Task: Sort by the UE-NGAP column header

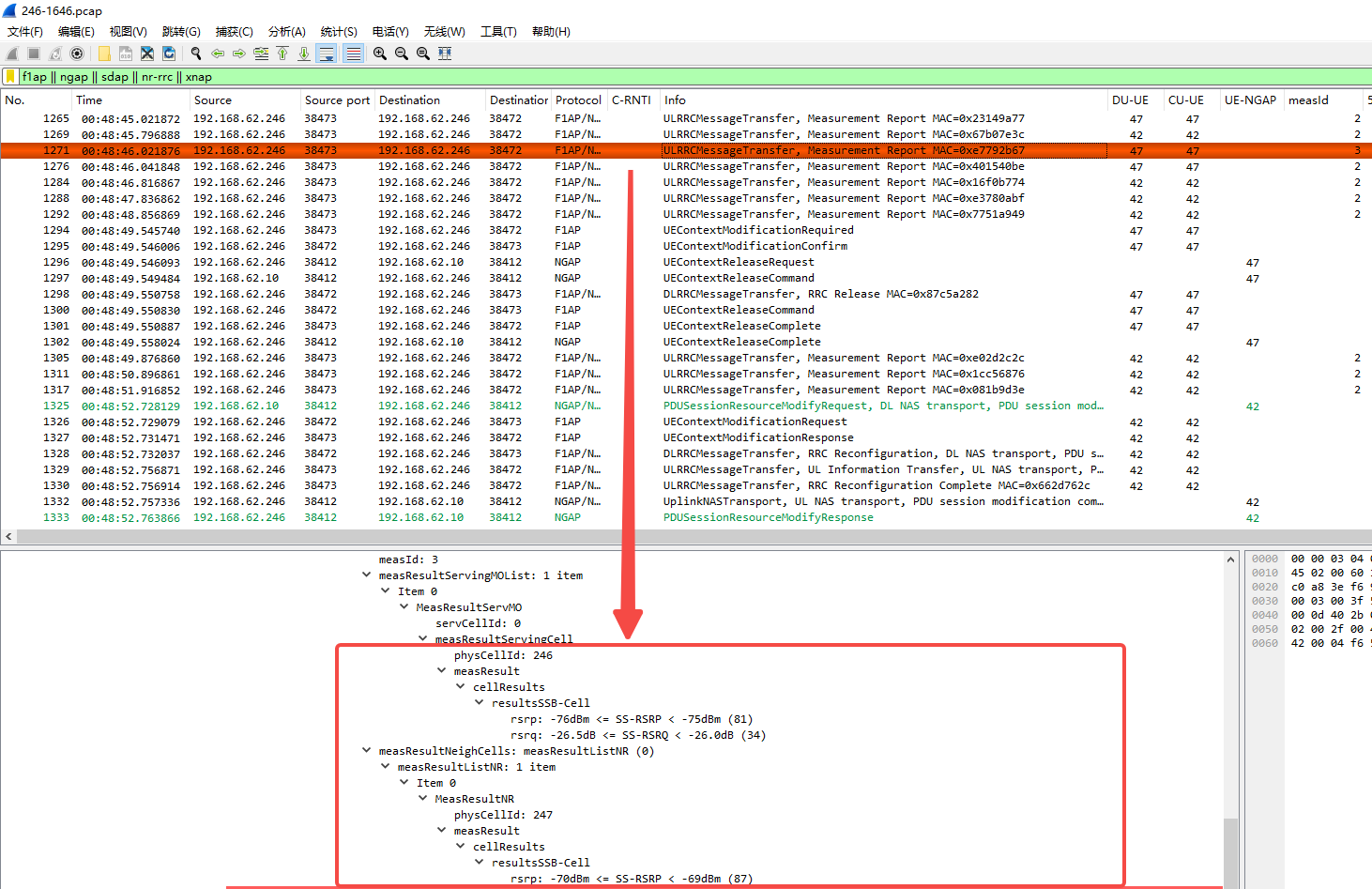Action: [1251, 100]
